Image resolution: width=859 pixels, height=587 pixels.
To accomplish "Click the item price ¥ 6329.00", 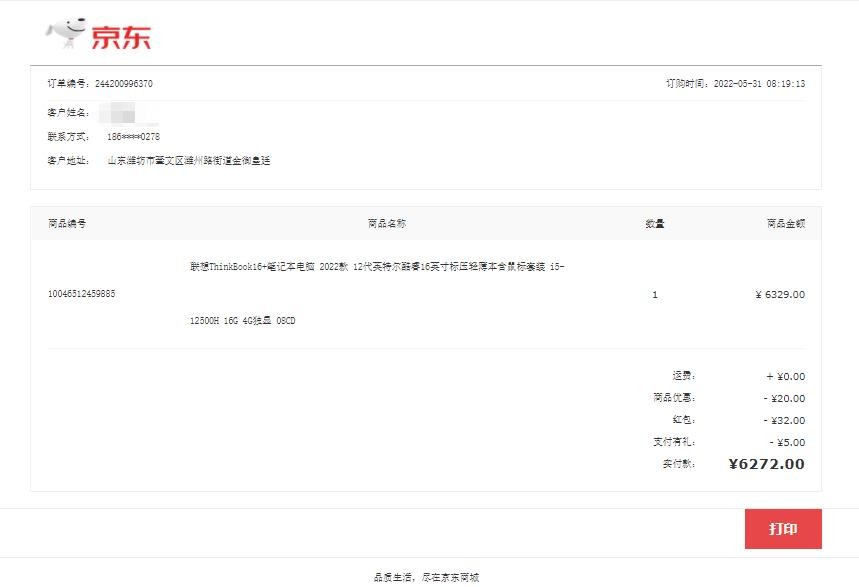I will pos(780,294).
